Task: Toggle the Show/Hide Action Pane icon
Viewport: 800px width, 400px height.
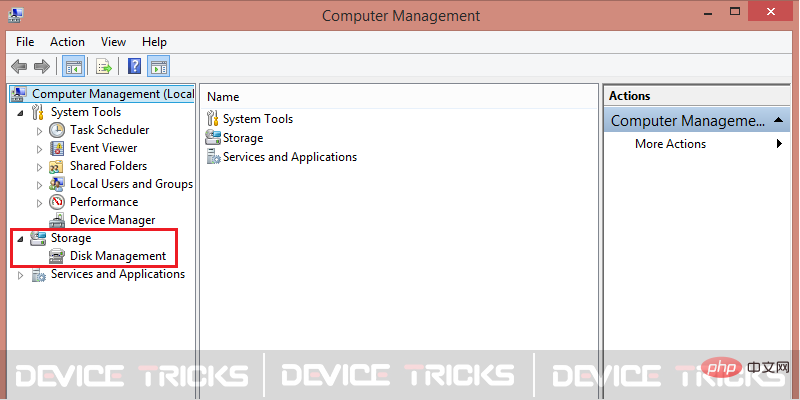Action: click(x=159, y=66)
